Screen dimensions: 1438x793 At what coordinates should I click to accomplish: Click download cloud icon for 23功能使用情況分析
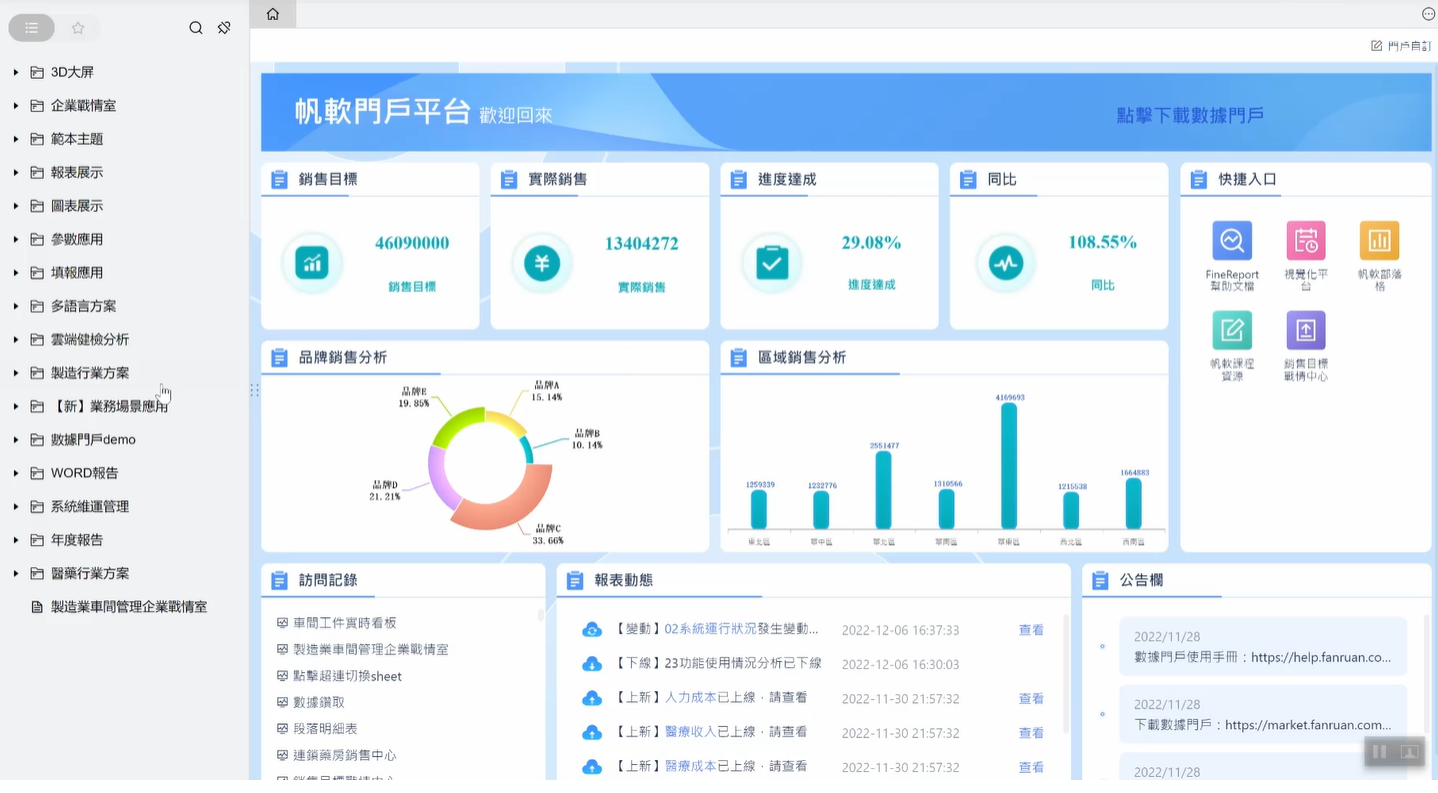click(592, 664)
